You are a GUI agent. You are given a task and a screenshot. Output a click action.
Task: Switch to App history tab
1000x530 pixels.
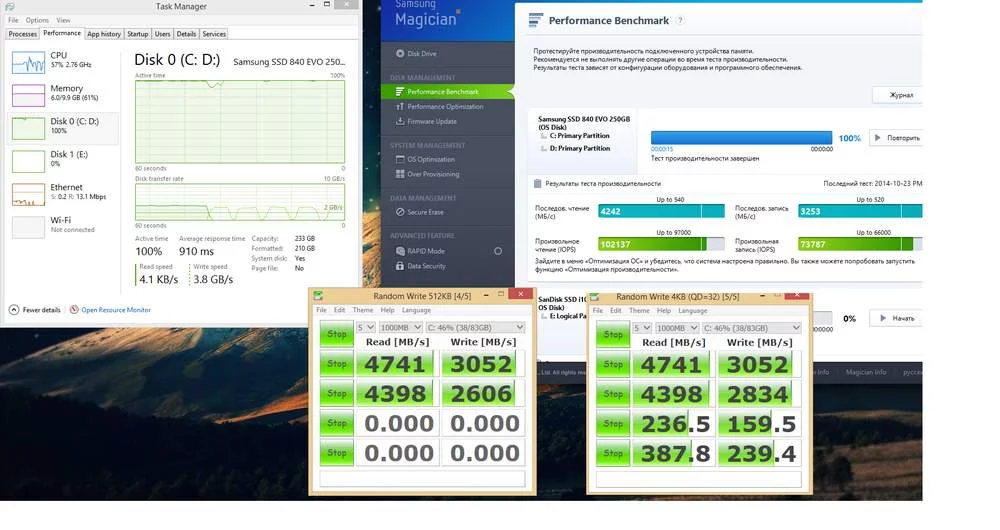click(104, 34)
